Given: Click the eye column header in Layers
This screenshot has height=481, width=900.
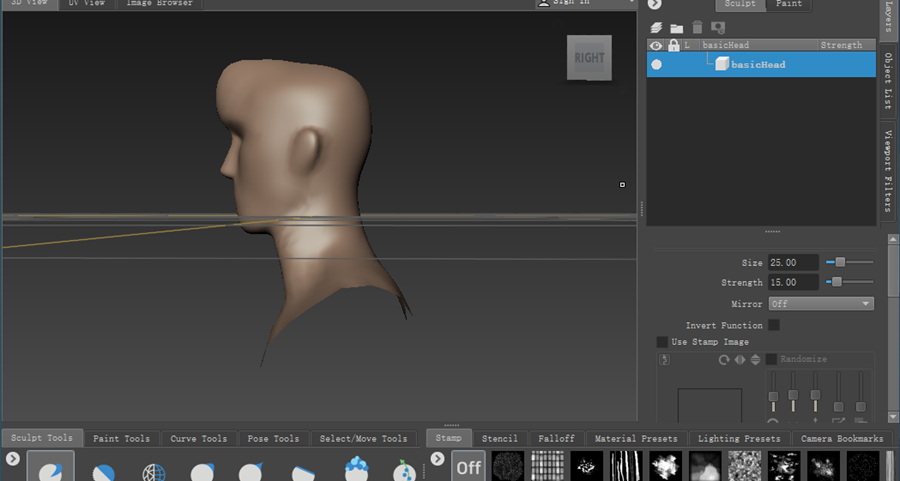Looking at the screenshot, I should click(656, 45).
